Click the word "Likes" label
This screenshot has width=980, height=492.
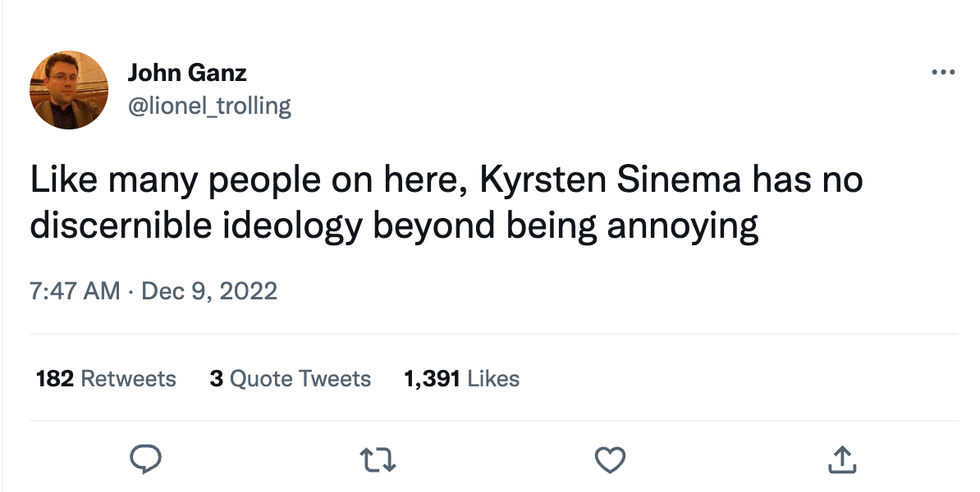[x=493, y=379]
